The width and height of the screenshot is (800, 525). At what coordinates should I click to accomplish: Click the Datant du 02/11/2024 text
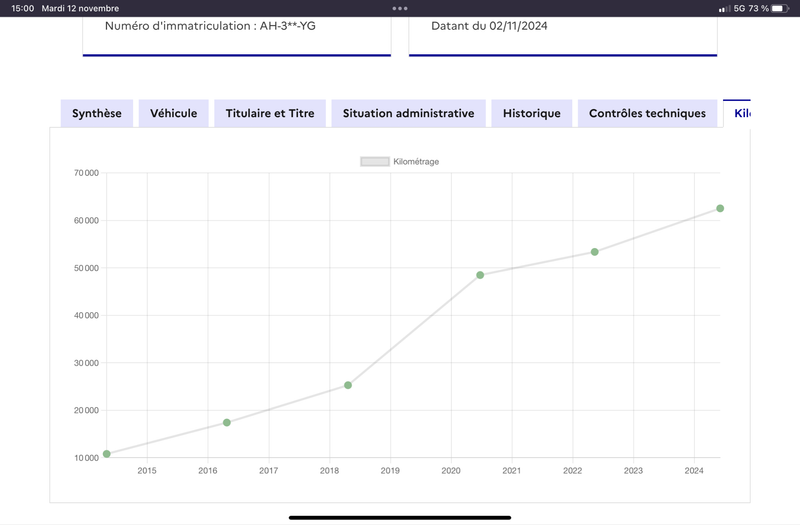(489, 26)
